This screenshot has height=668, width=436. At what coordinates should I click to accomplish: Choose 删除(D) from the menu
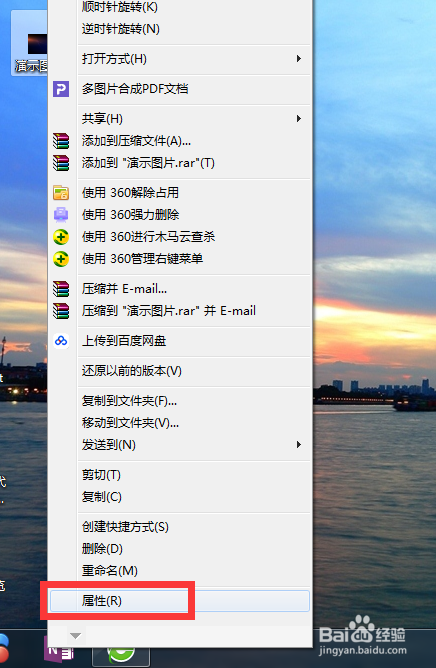click(102, 549)
